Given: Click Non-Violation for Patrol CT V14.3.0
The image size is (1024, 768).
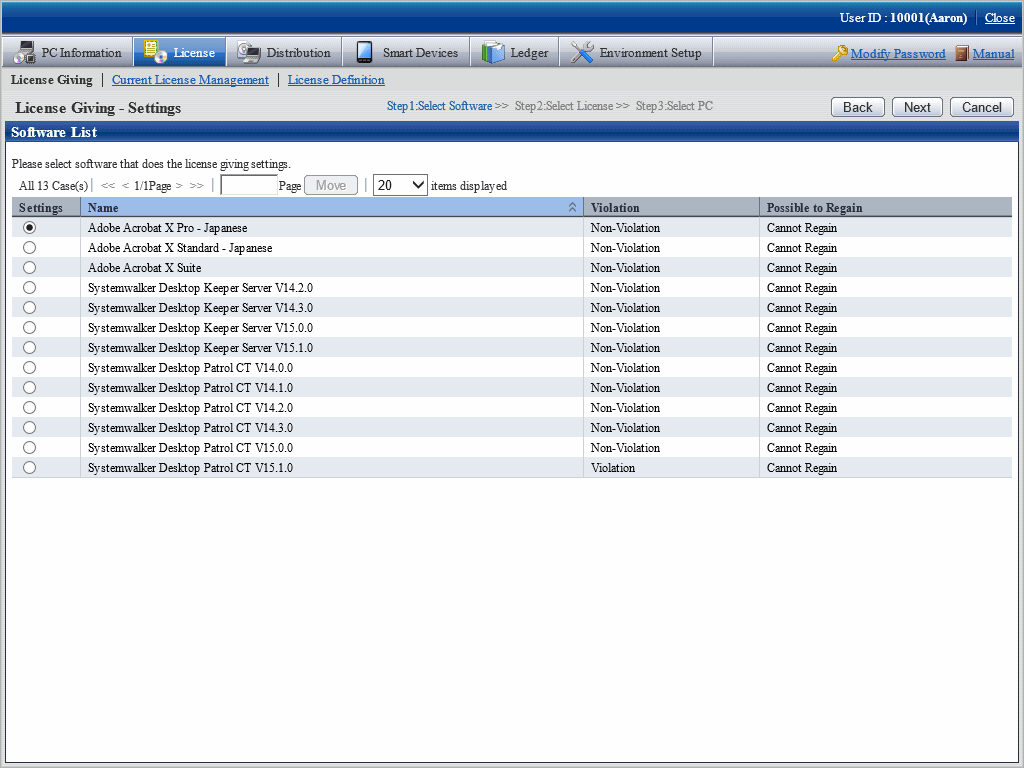Looking at the screenshot, I should (625, 428).
